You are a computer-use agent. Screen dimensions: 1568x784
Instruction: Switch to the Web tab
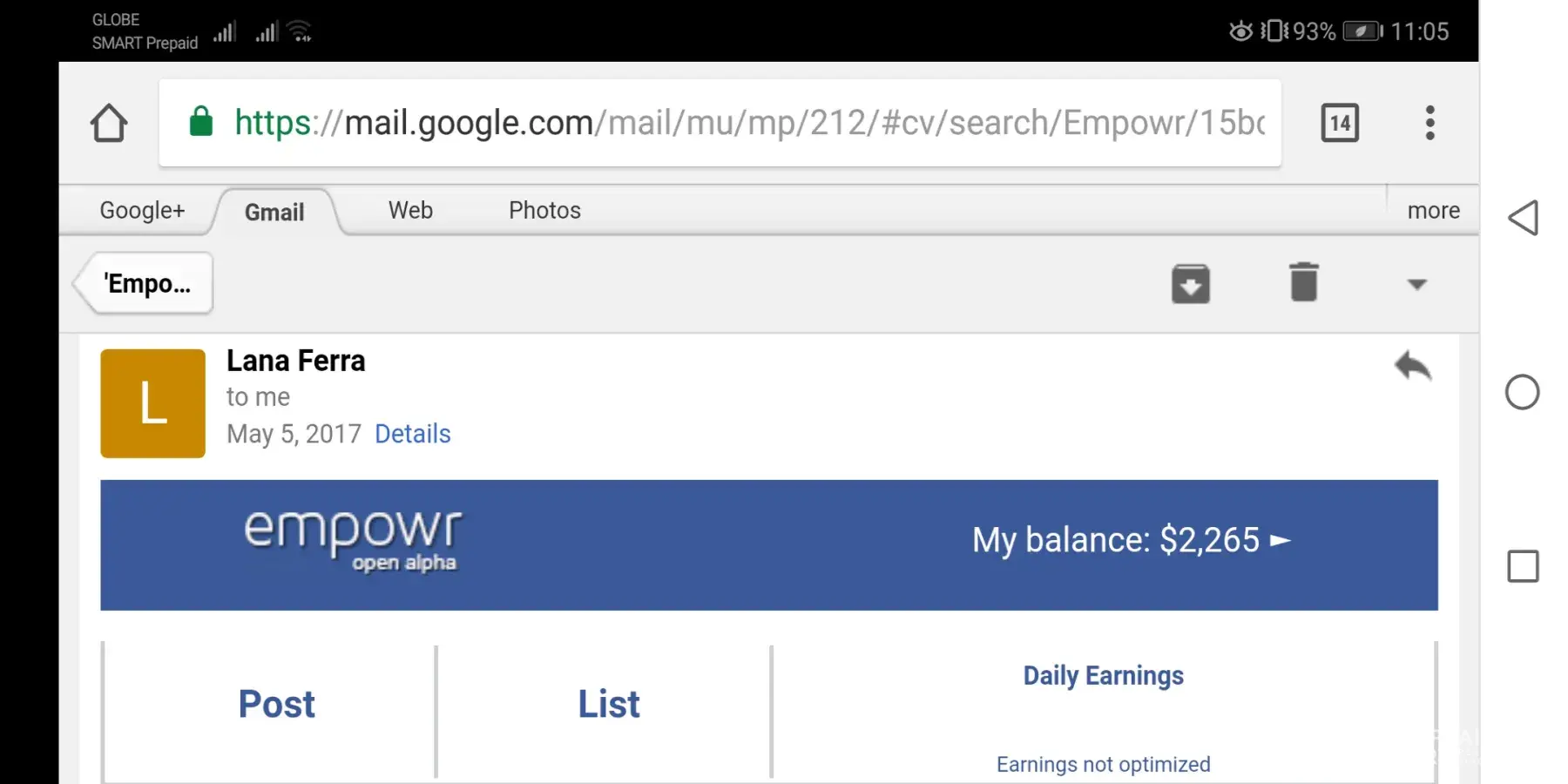[x=410, y=210]
